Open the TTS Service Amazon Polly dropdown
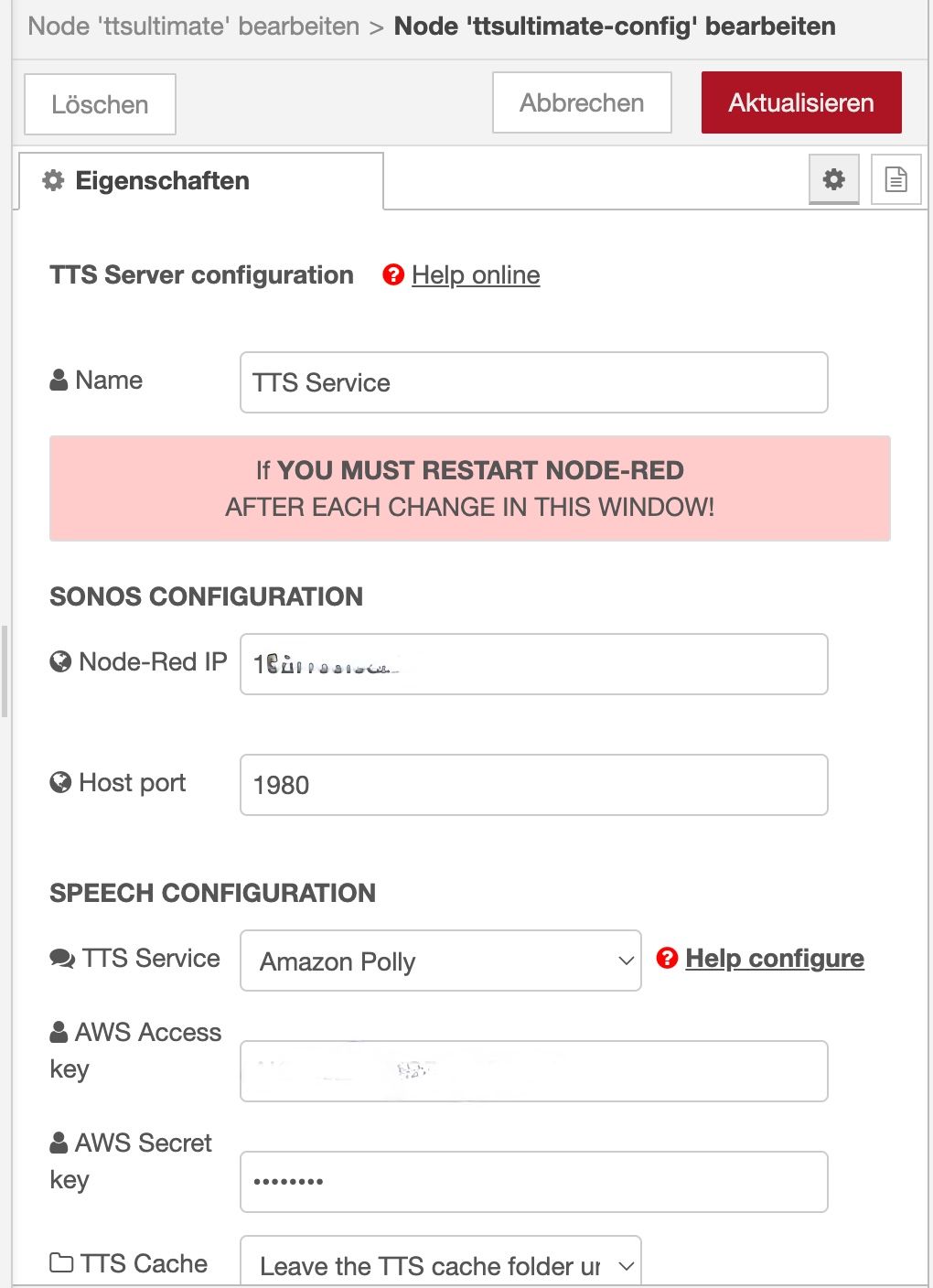This screenshot has width=933, height=1288. coord(441,961)
